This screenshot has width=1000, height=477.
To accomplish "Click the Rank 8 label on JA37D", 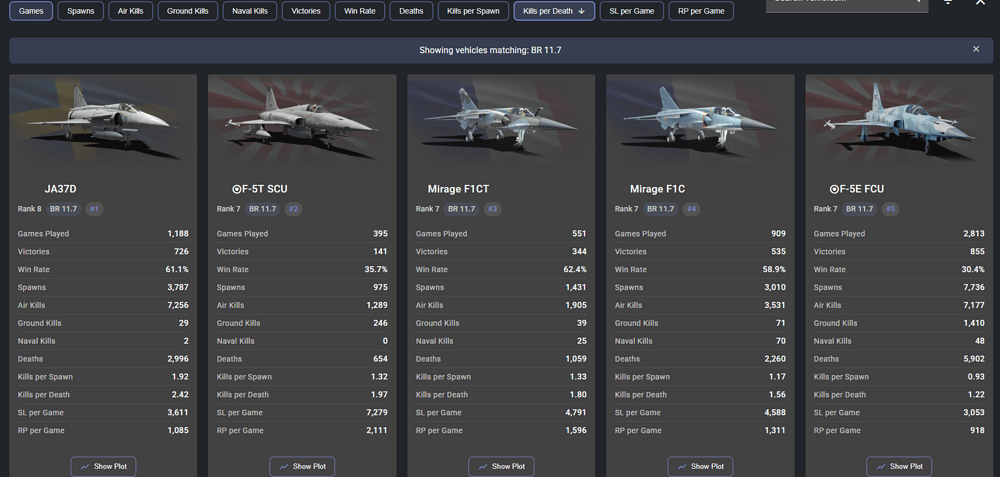I will pos(29,209).
